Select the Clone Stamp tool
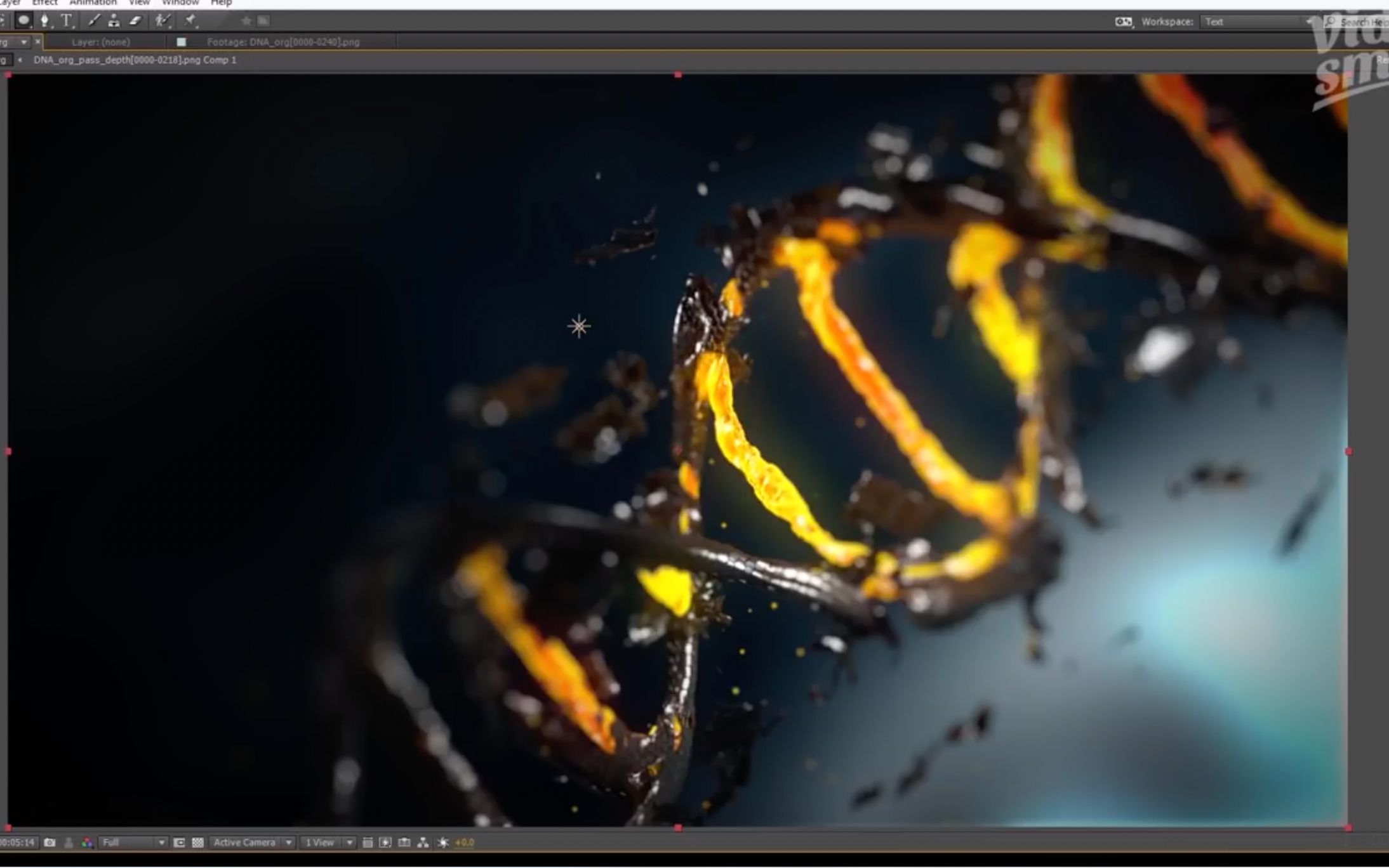1389x868 pixels. pos(114,21)
